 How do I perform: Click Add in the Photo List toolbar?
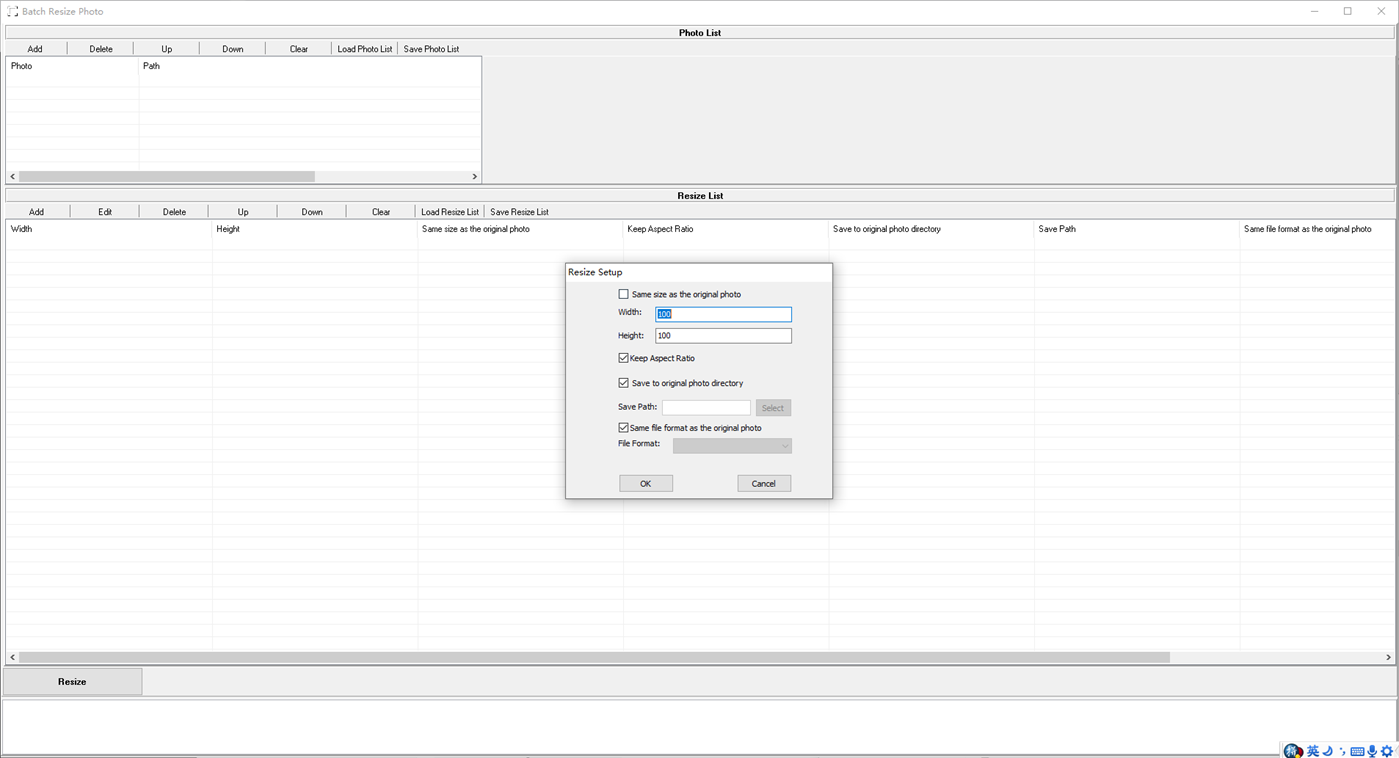tap(35, 48)
